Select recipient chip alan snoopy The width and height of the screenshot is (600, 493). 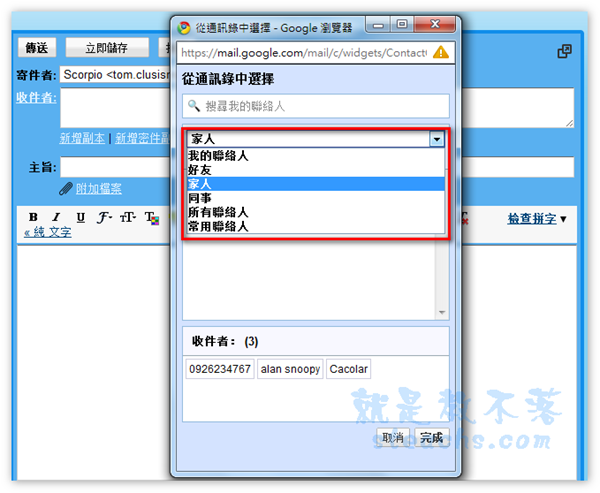coord(290,369)
